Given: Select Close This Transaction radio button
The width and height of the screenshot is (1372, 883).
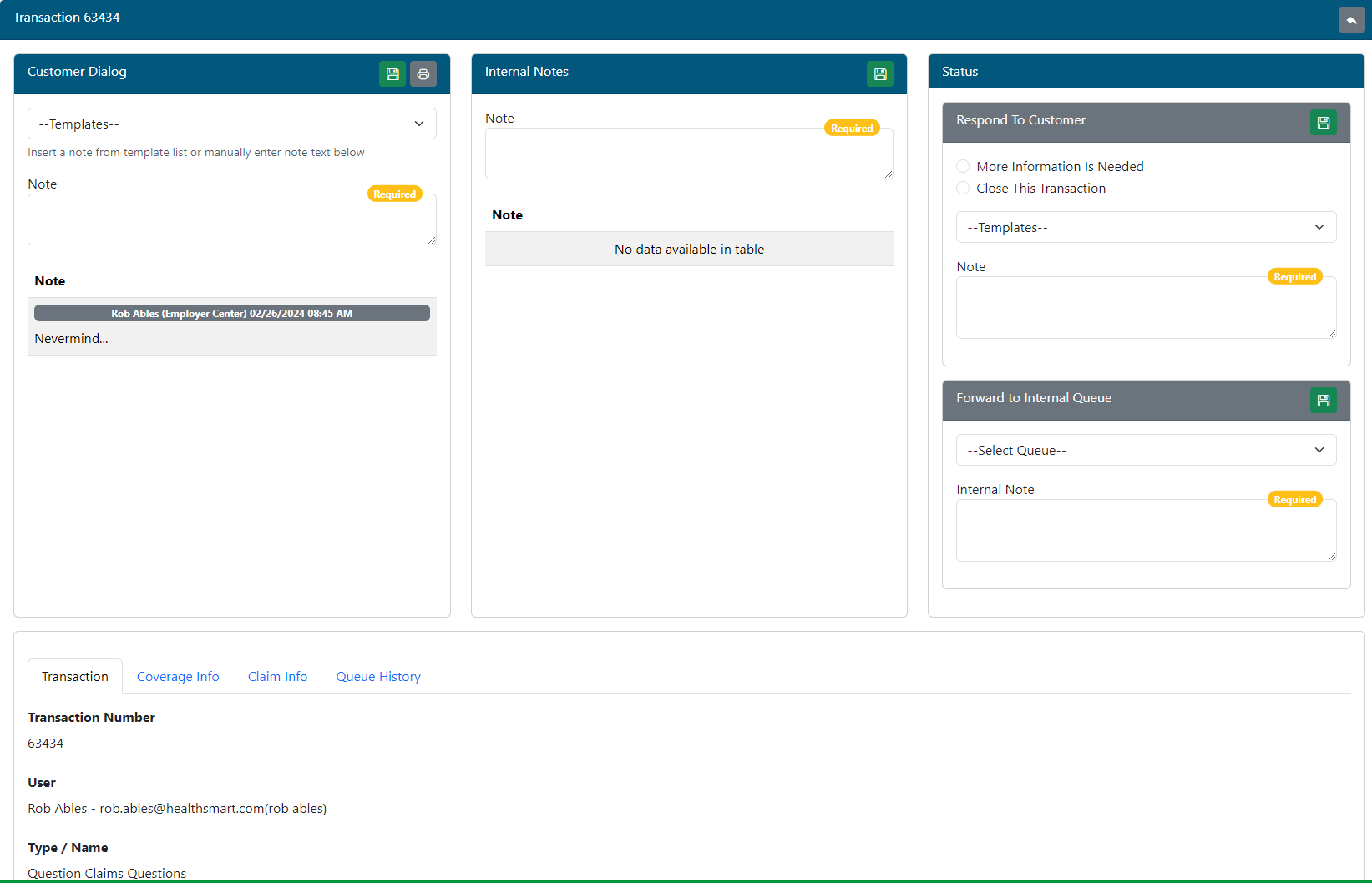Looking at the screenshot, I should (964, 189).
